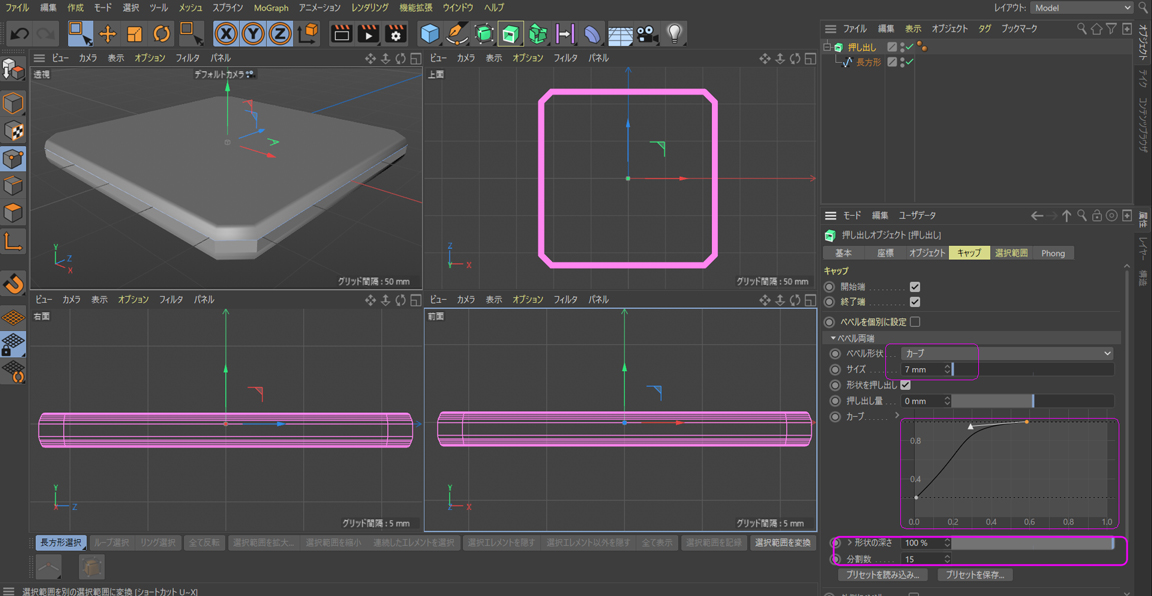Click the light bulb icon
The height and width of the screenshot is (596, 1152).
[x=675, y=34]
